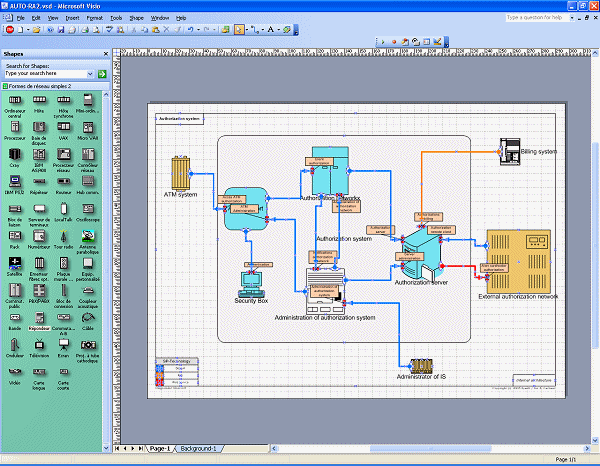Open the File menu

(x=20, y=18)
